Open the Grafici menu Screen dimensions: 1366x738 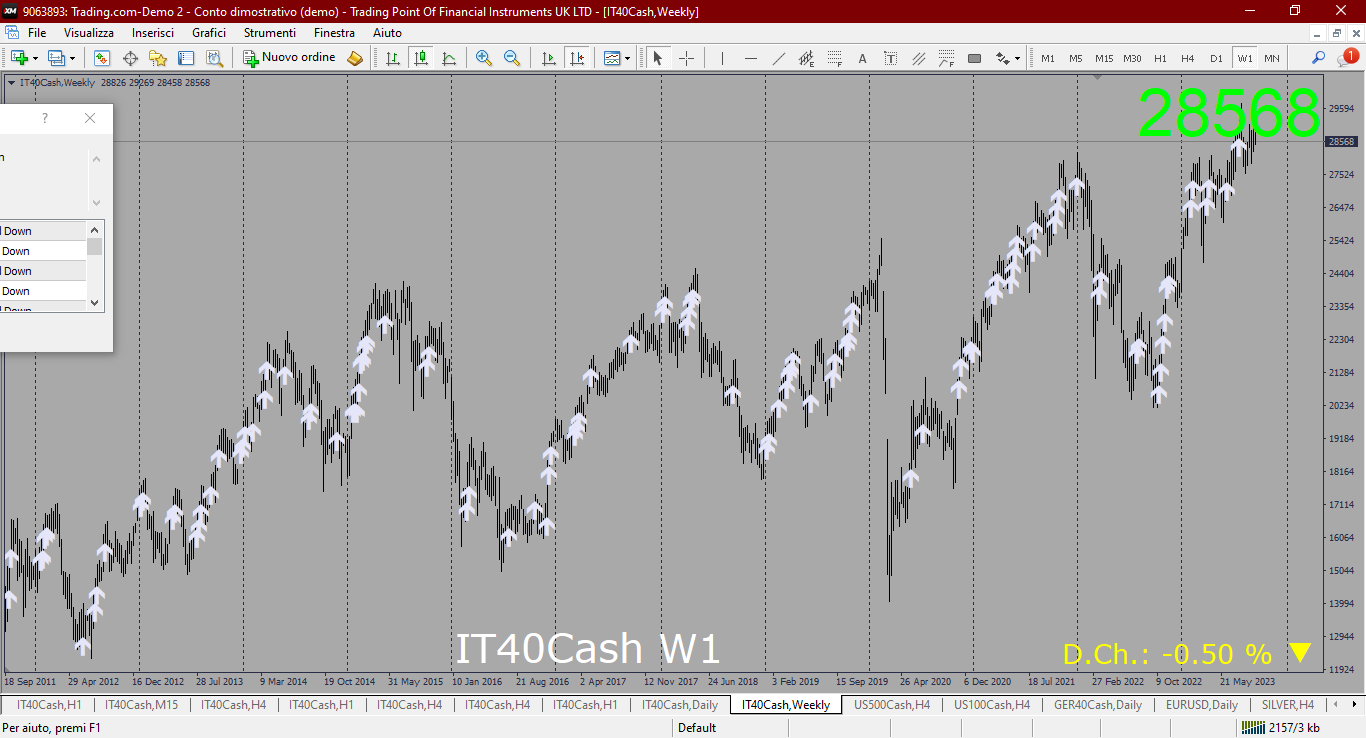point(209,33)
